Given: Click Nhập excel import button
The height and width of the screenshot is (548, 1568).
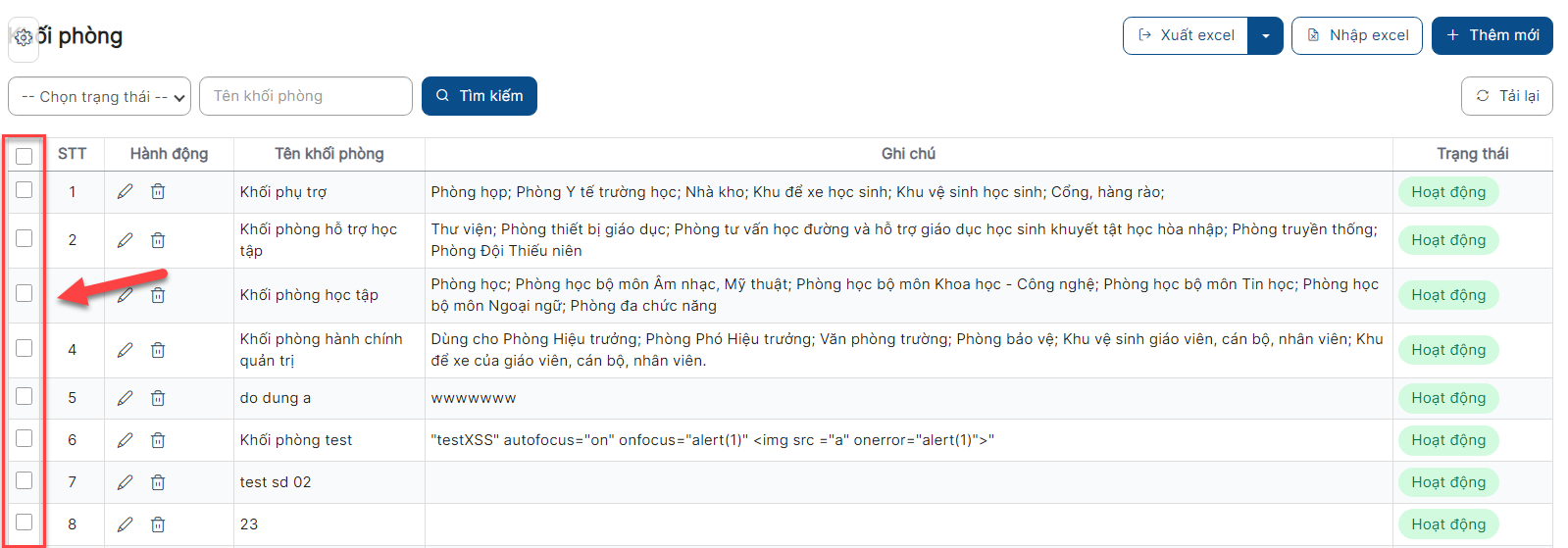Looking at the screenshot, I should (1357, 35).
